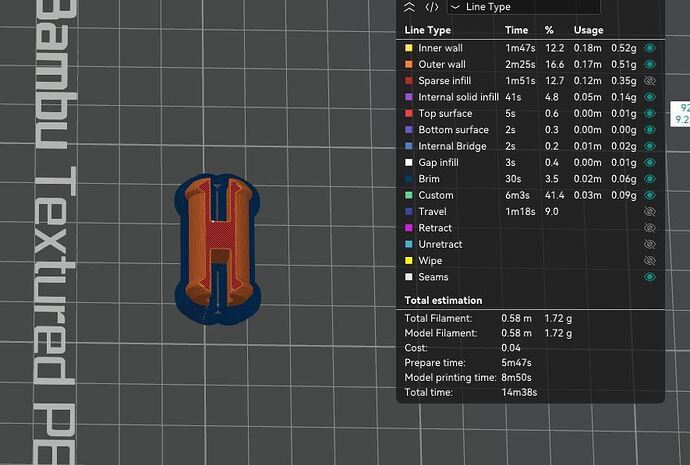Viewport: 690px width, 465px height.
Task: Click the Time column header
Action: pos(516,30)
